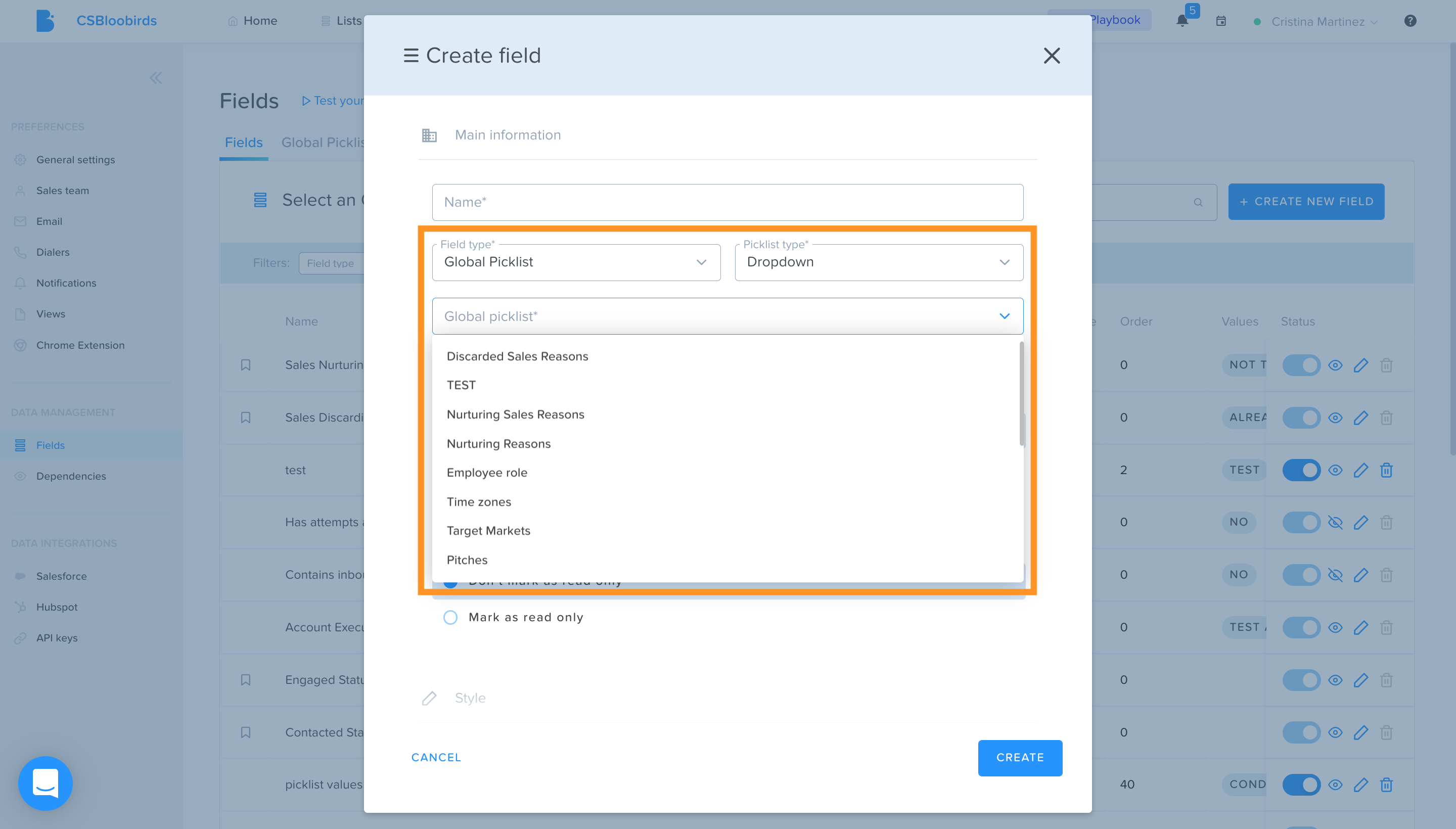
Task: Open the help question mark icon
Action: click(x=1410, y=21)
